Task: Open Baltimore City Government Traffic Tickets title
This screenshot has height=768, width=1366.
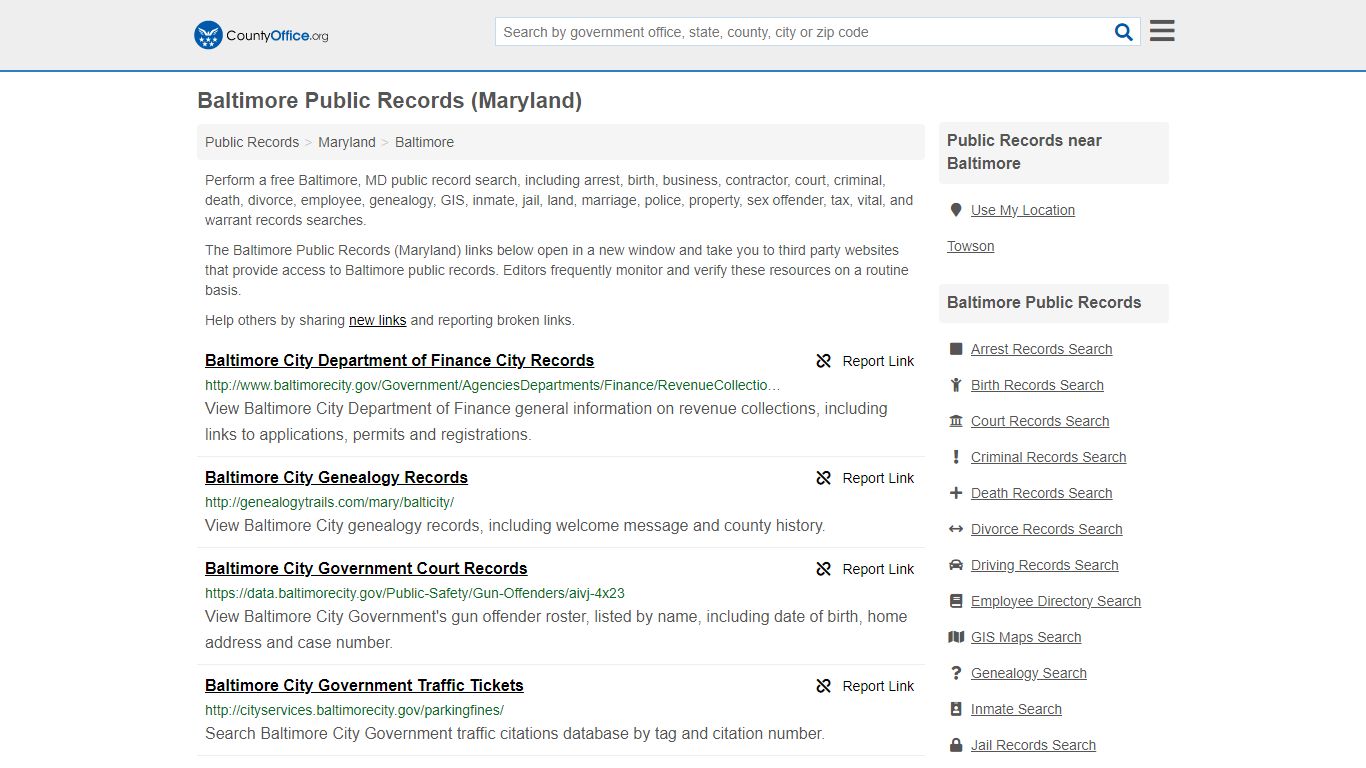Action: coord(364,685)
